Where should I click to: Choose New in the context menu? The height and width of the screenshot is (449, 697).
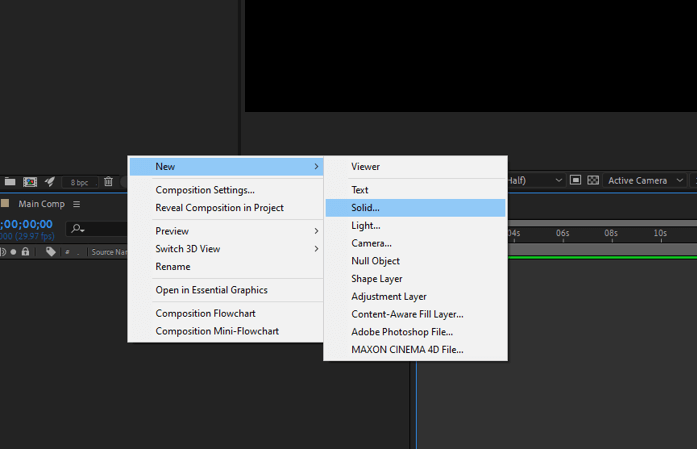click(x=226, y=167)
